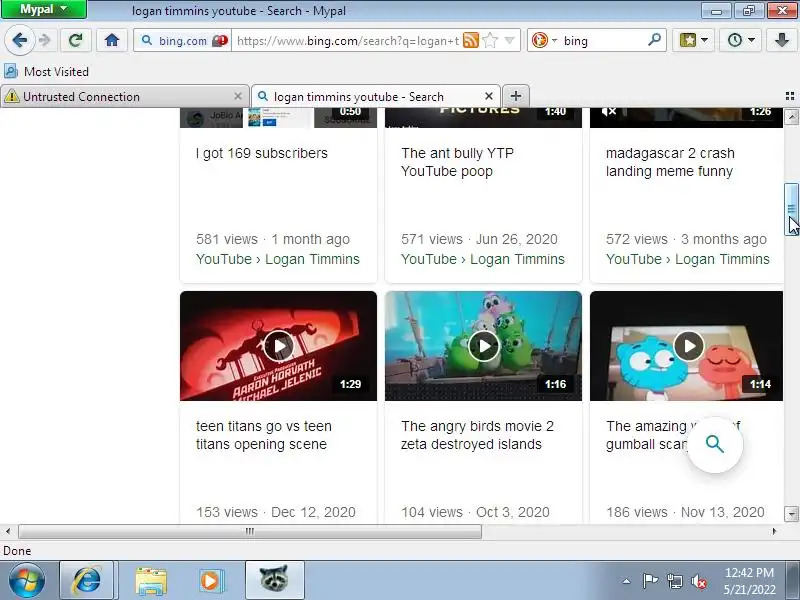The width and height of the screenshot is (800, 600).
Task: Click YouTube › Logan Timmins under 169 subscribers
Action: [278, 259]
